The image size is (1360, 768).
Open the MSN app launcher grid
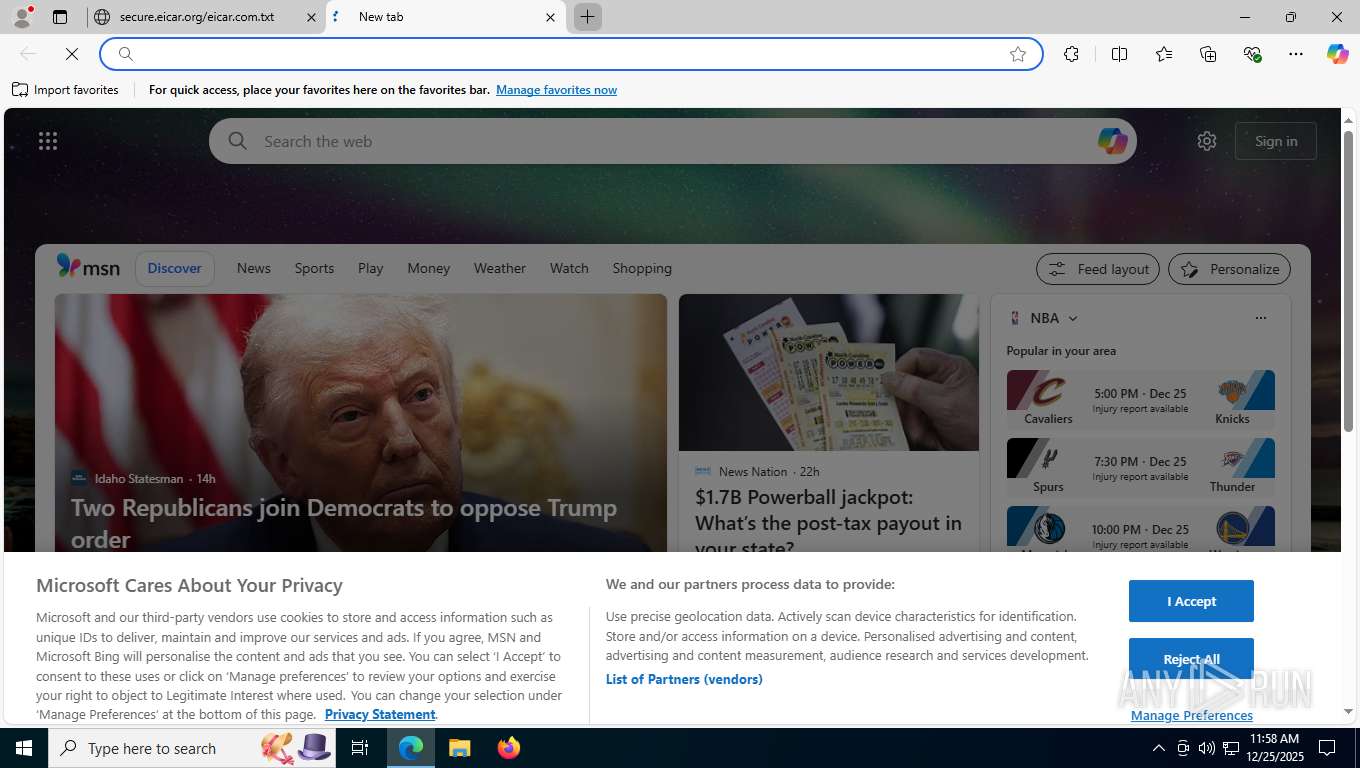pos(48,141)
